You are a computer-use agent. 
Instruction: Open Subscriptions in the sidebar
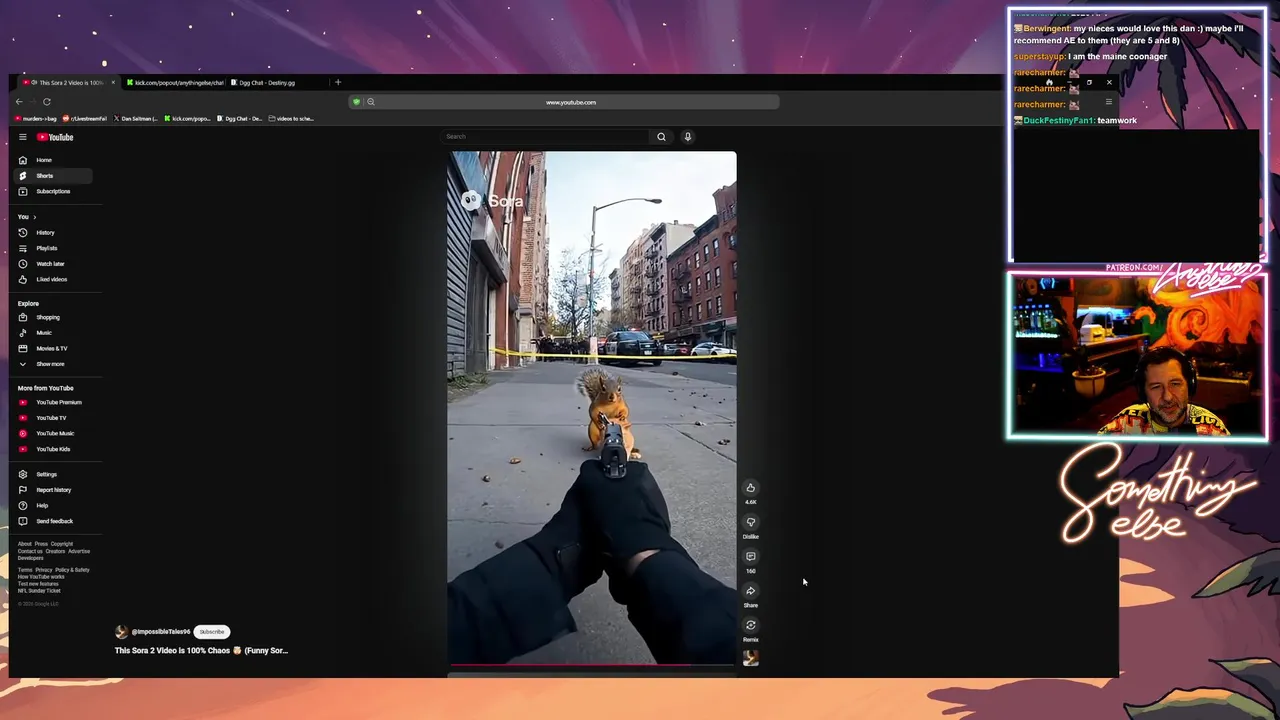click(x=53, y=191)
